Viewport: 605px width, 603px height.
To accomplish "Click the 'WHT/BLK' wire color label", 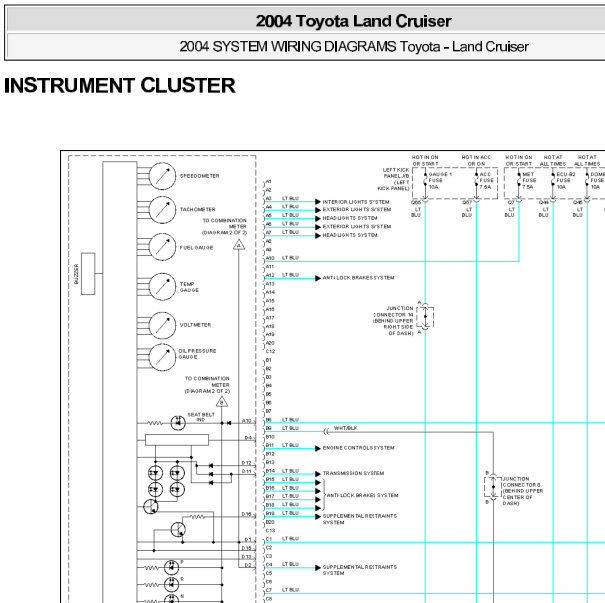I will pos(345,428).
